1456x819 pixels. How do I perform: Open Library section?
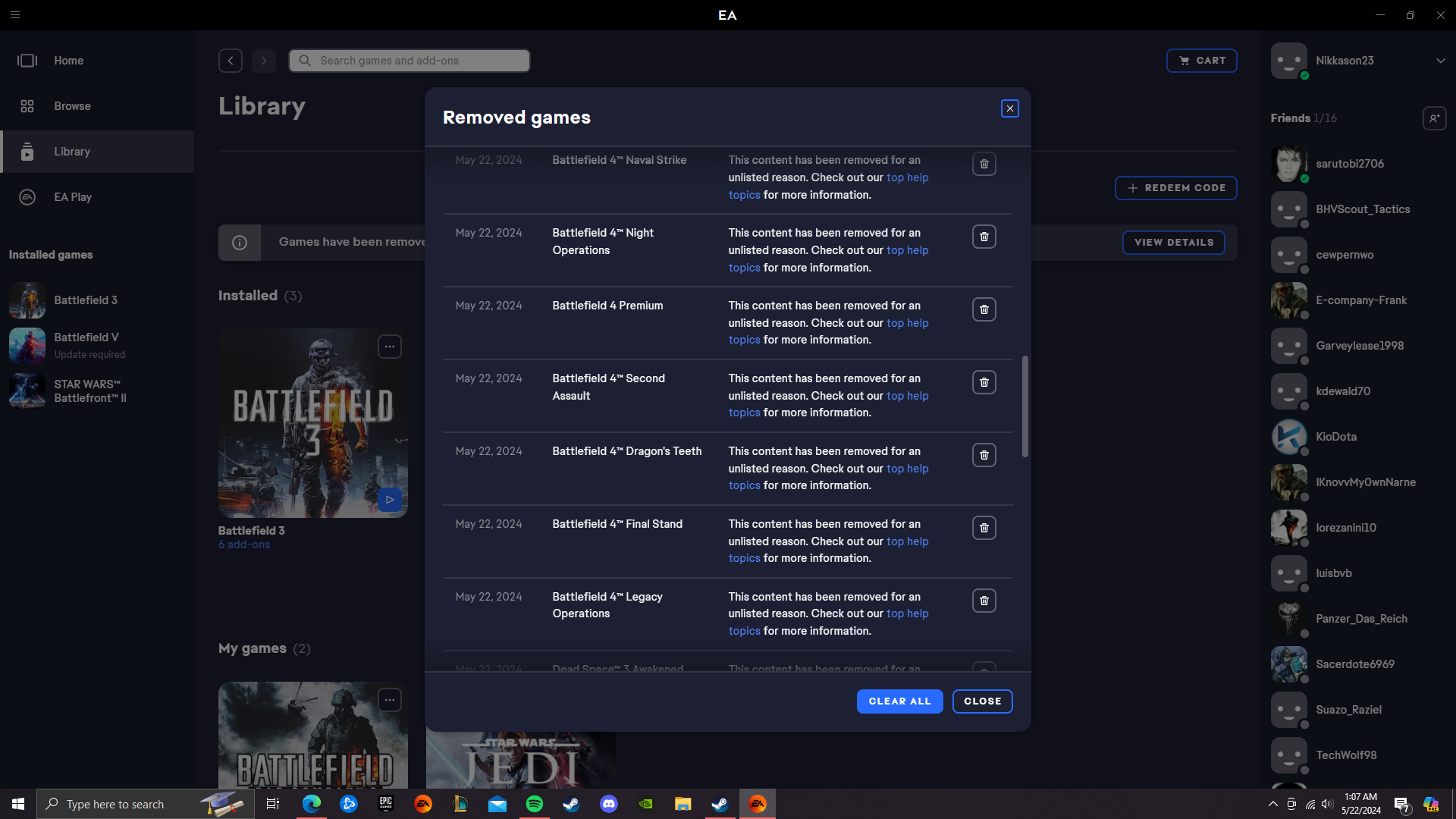click(97, 152)
